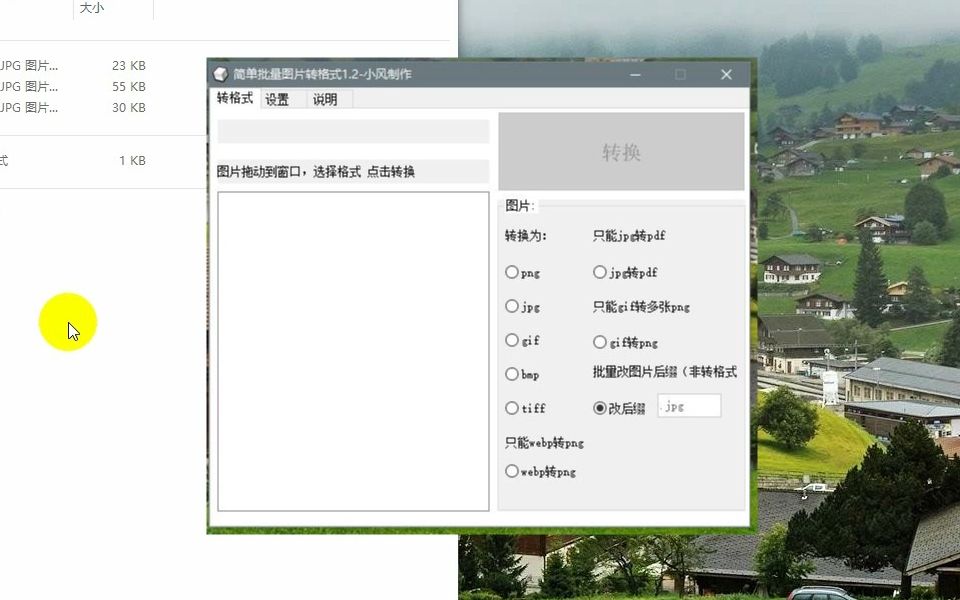Select the 55 KB JPG file in Explorer
The width and height of the screenshot is (960, 600).
tap(60, 86)
